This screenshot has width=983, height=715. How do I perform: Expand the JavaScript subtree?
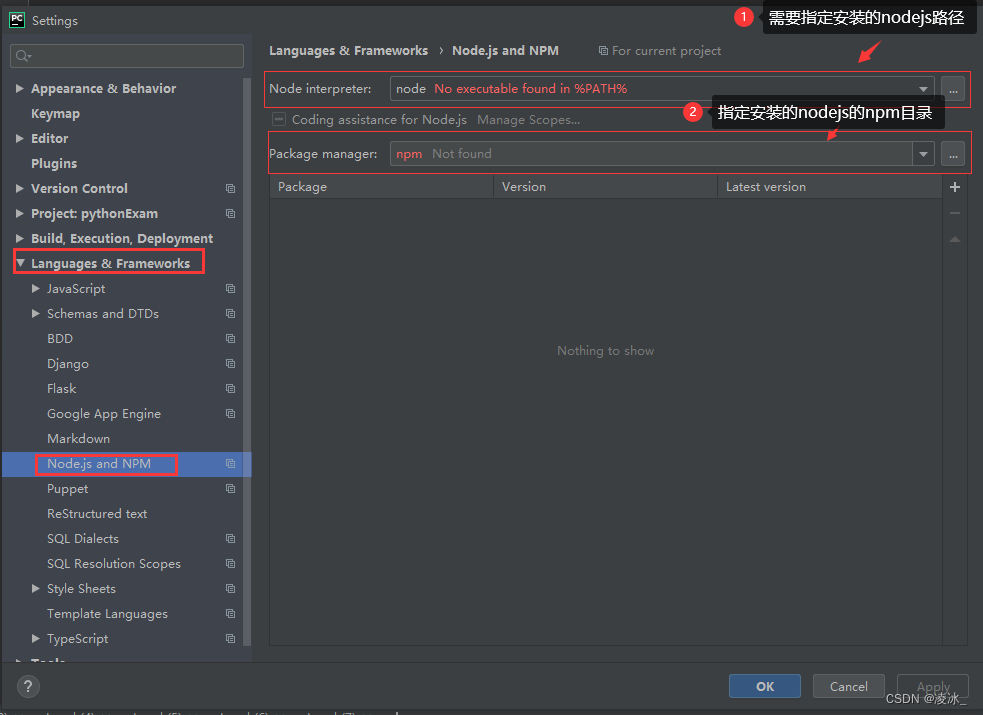36,288
